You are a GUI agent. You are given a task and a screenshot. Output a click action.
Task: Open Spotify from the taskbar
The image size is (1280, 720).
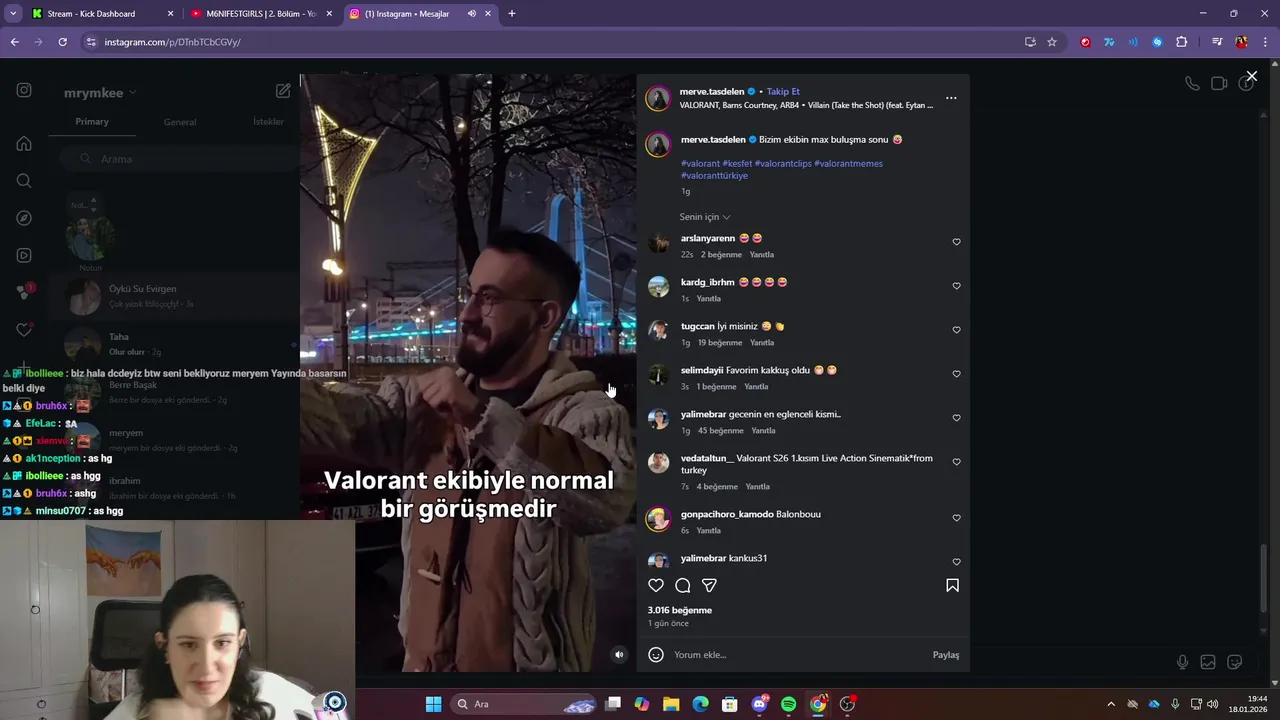click(x=789, y=704)
